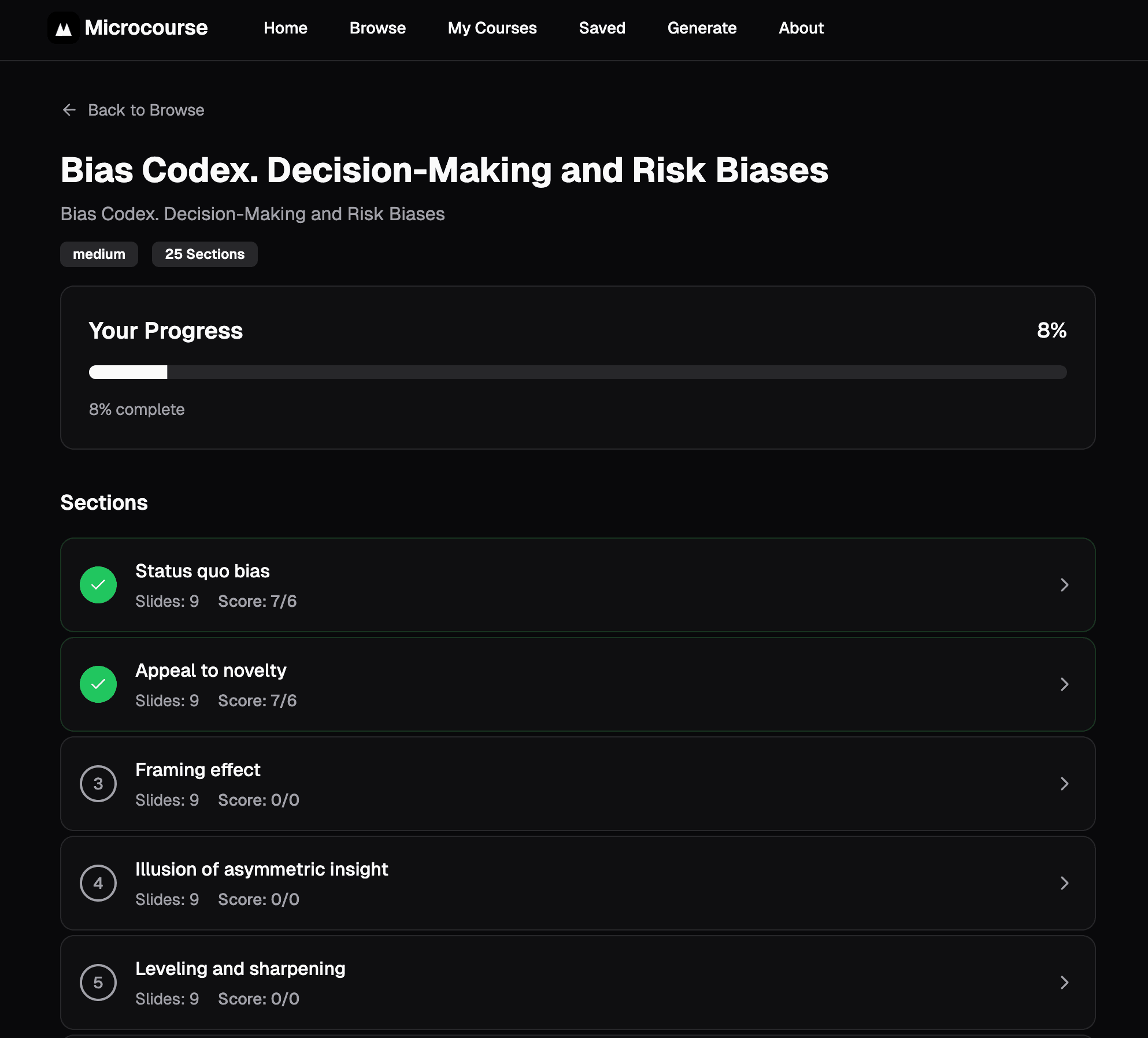Expand Leveling and sharpening chevron

(x=1064, y=983)
